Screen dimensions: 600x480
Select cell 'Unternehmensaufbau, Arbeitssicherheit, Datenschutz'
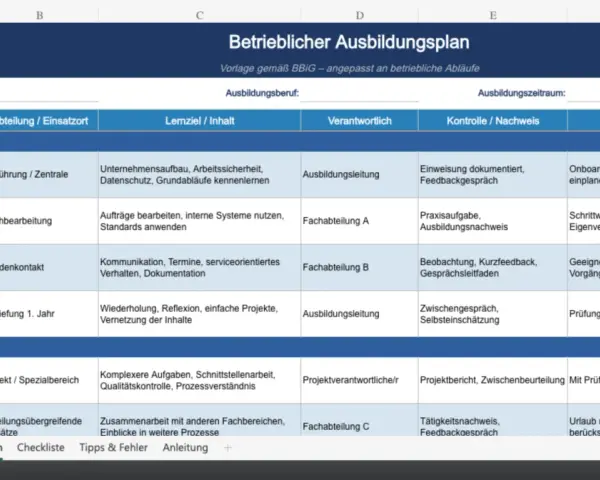tap(199, 175)
